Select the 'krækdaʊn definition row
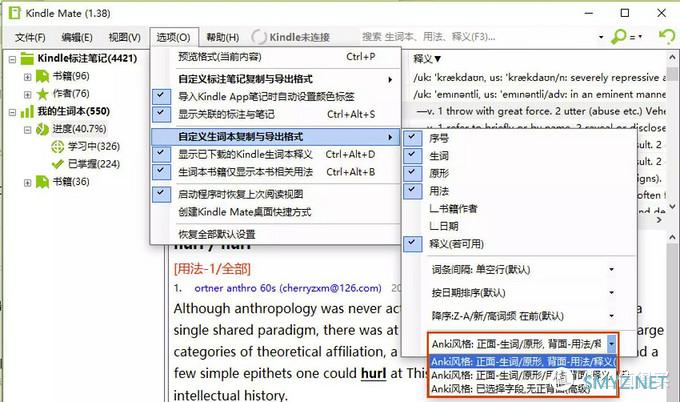 tap(539, 78)
